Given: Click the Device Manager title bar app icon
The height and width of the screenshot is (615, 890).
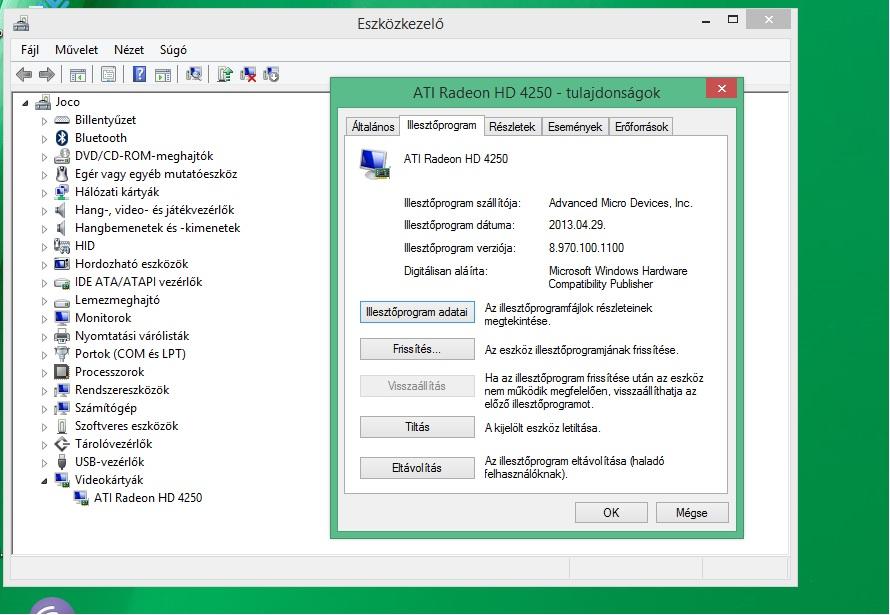Looking at the screenshot, I should (x=22, y=24).
